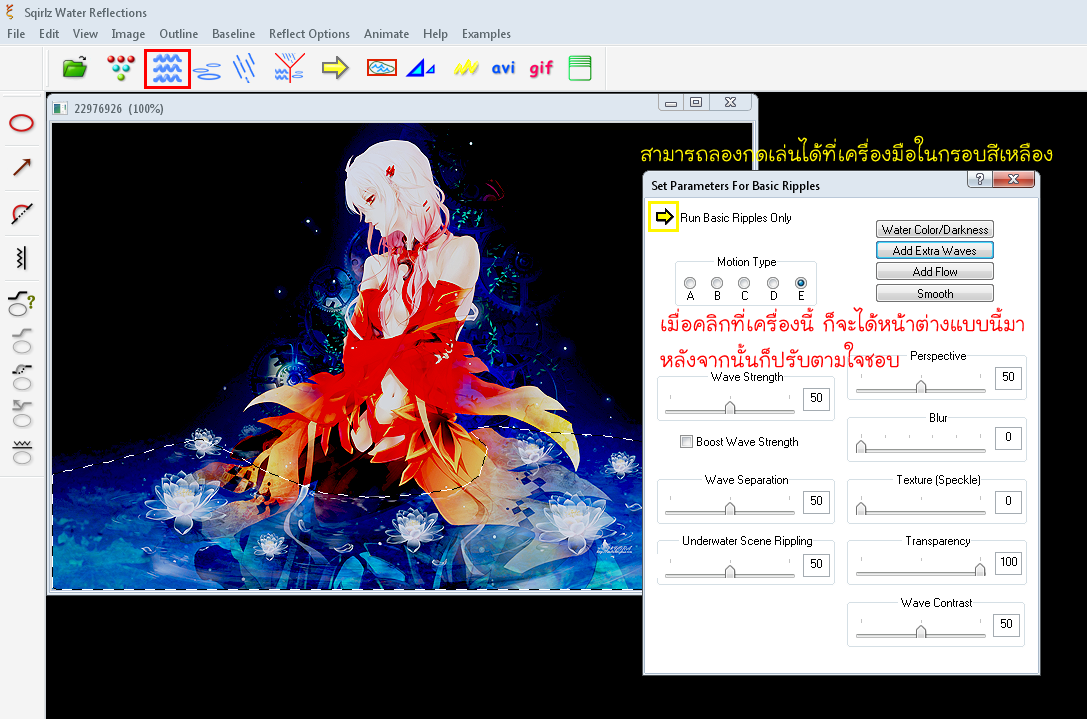Click the Wave Strength value field

[816, 398]
